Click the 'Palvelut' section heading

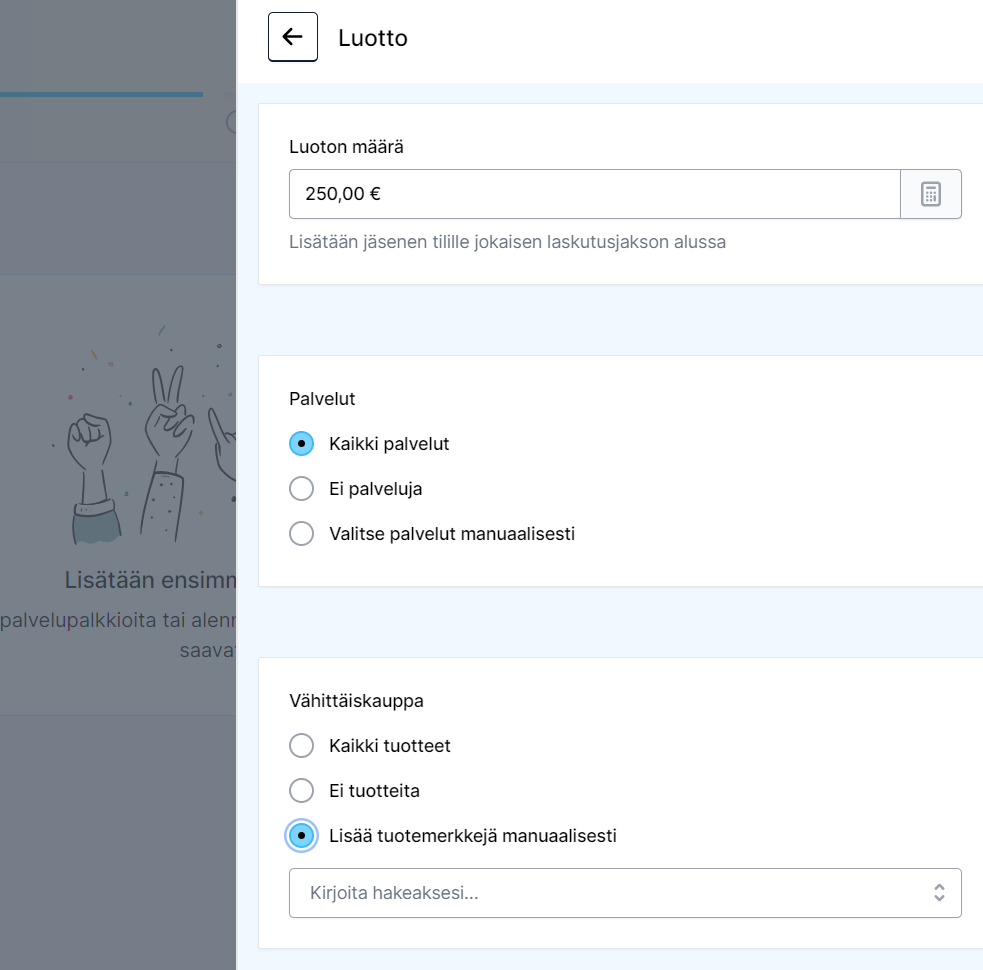(x=322, y=399)
